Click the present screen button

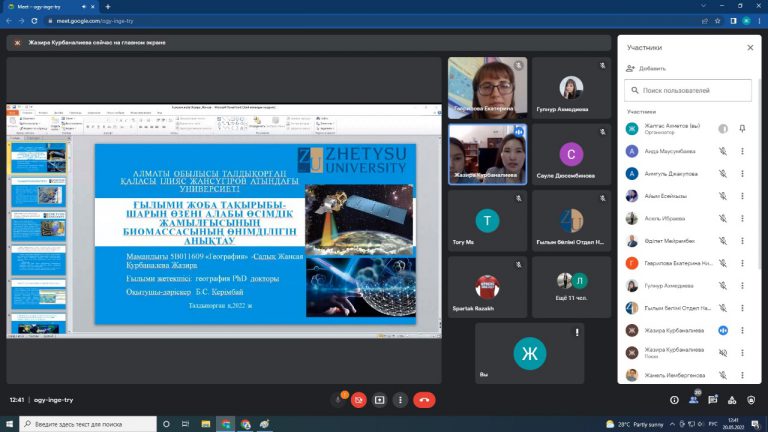coord(380,399)
